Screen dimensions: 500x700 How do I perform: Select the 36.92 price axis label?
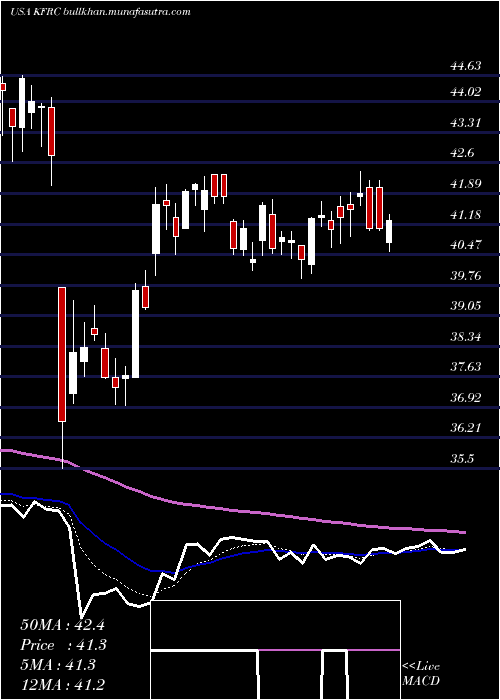pos(466,397)
